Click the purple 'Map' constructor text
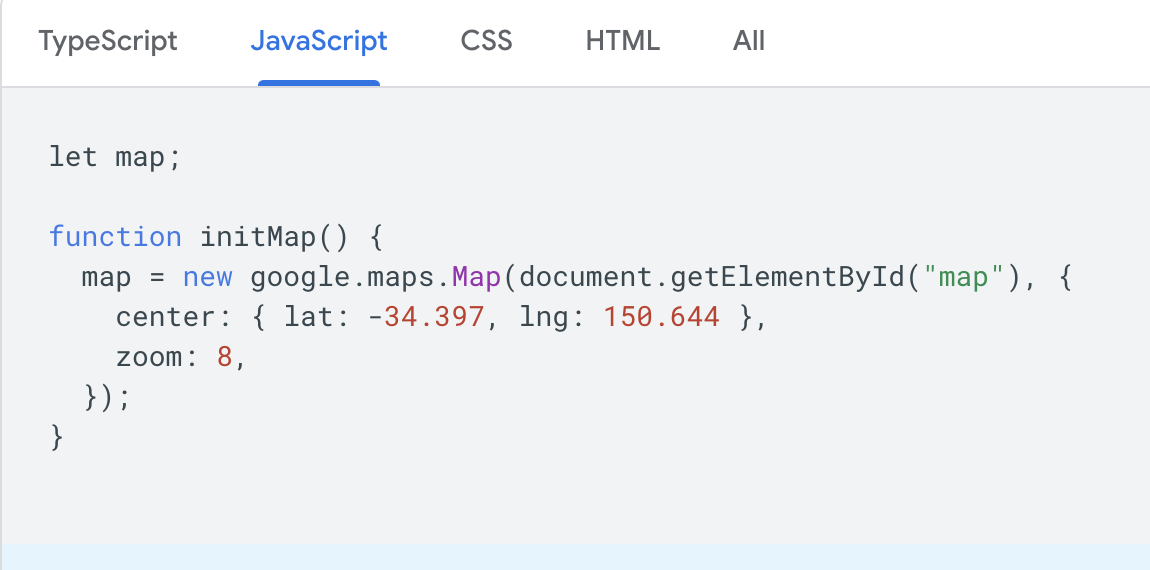Viewport: 1150px width, 570px height. pos(476,277)
